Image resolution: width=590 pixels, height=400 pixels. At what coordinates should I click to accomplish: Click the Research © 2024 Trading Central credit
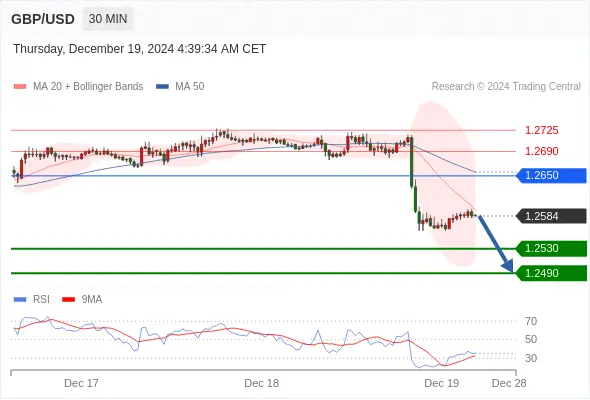pos(506,87)
